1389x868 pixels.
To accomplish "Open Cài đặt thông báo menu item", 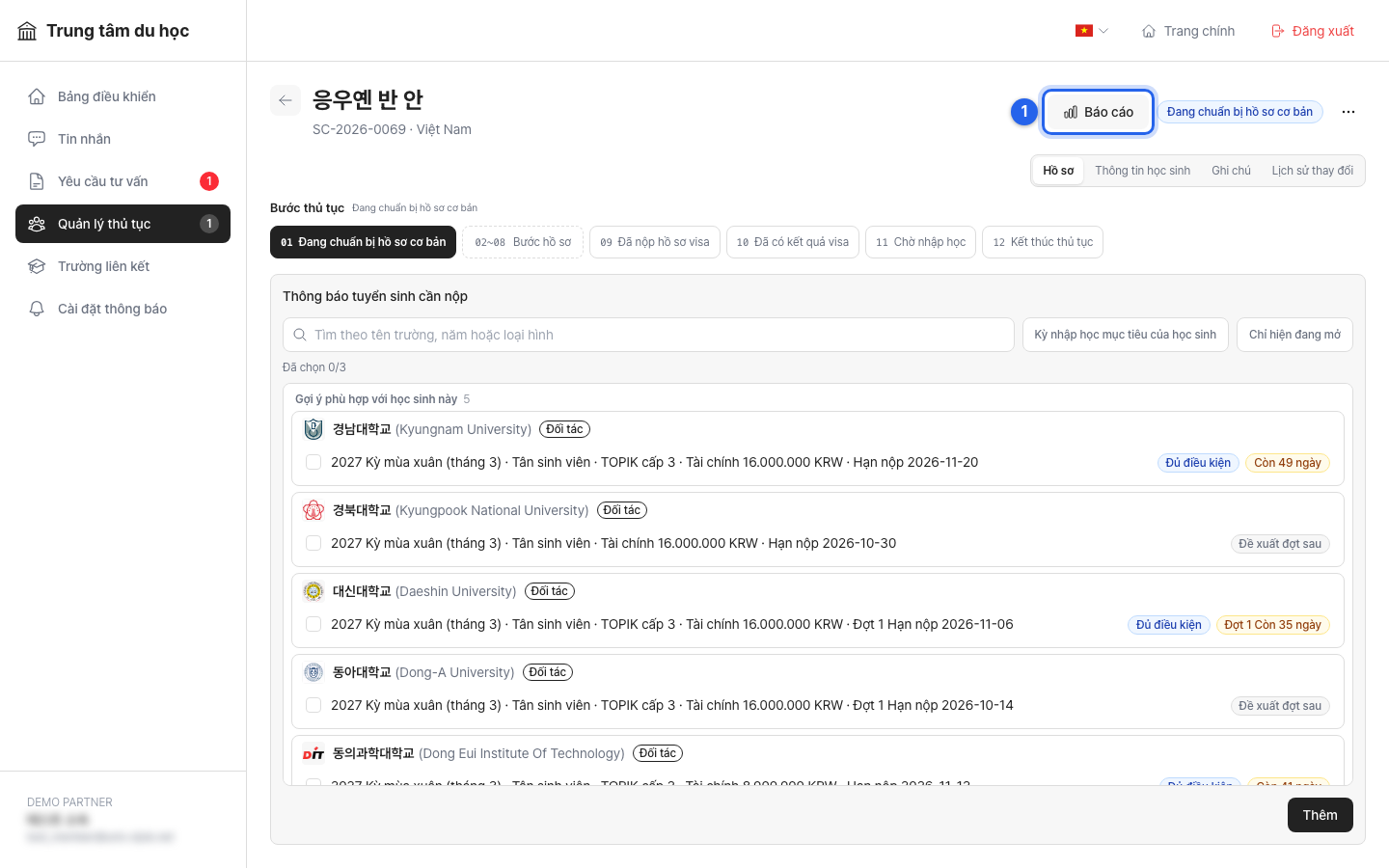I will 123,309.
